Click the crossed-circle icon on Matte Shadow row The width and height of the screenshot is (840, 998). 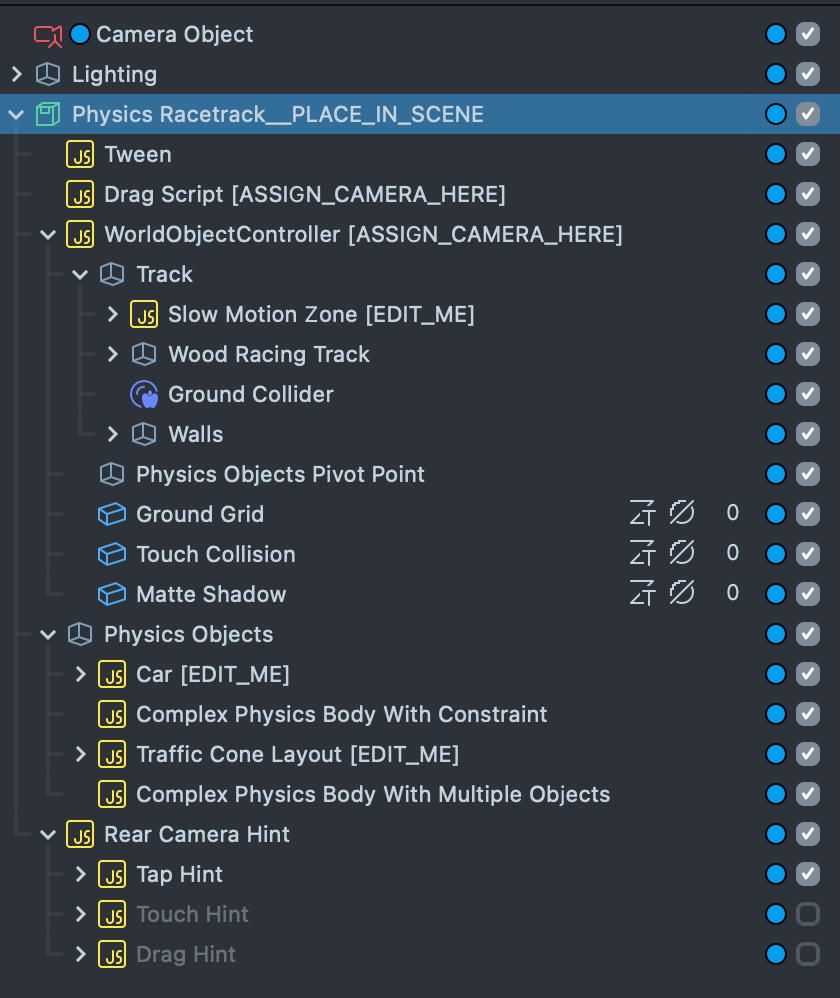pos(682,594)
